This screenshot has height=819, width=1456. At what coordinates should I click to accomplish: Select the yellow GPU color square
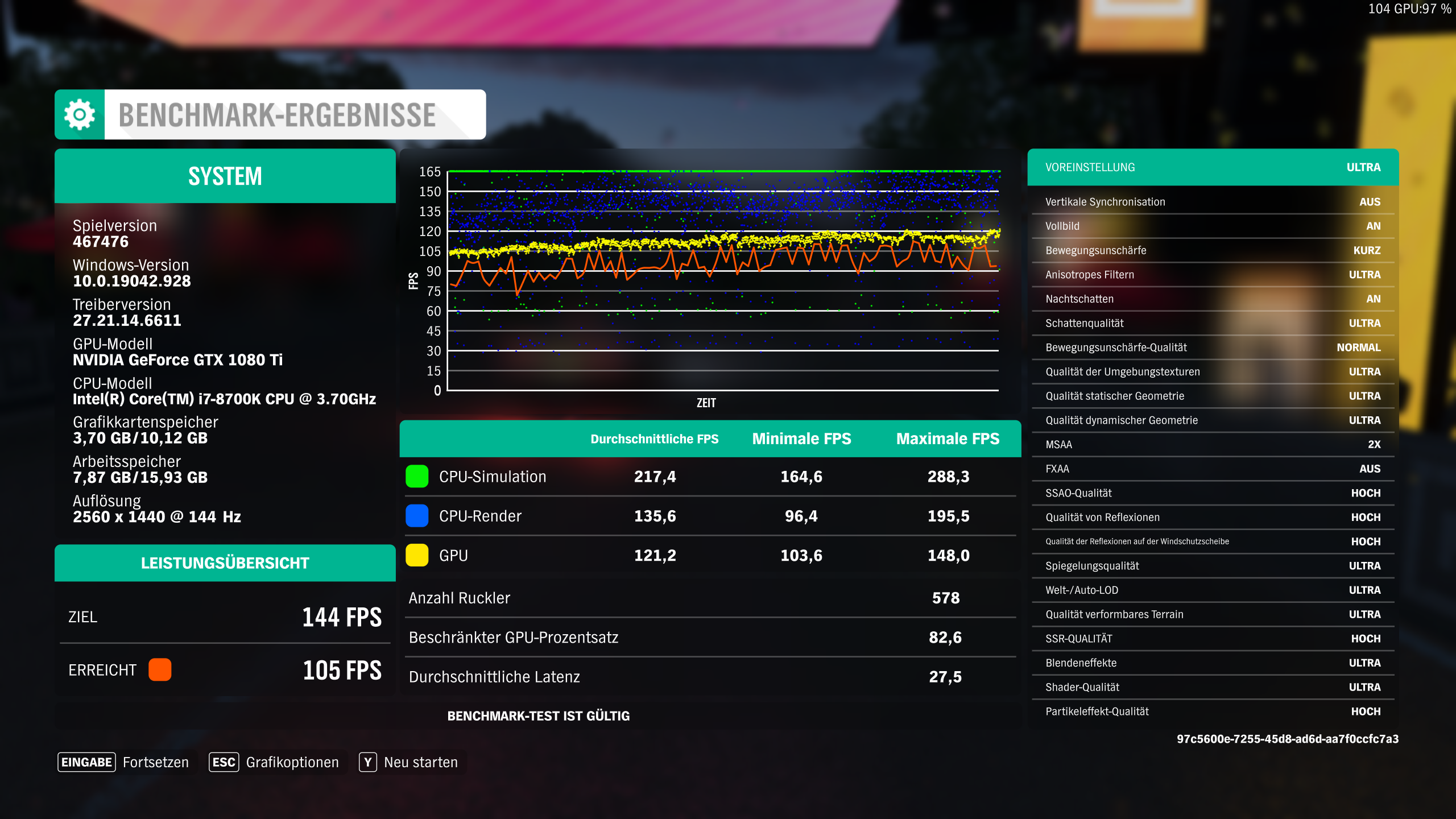point(416,555)
